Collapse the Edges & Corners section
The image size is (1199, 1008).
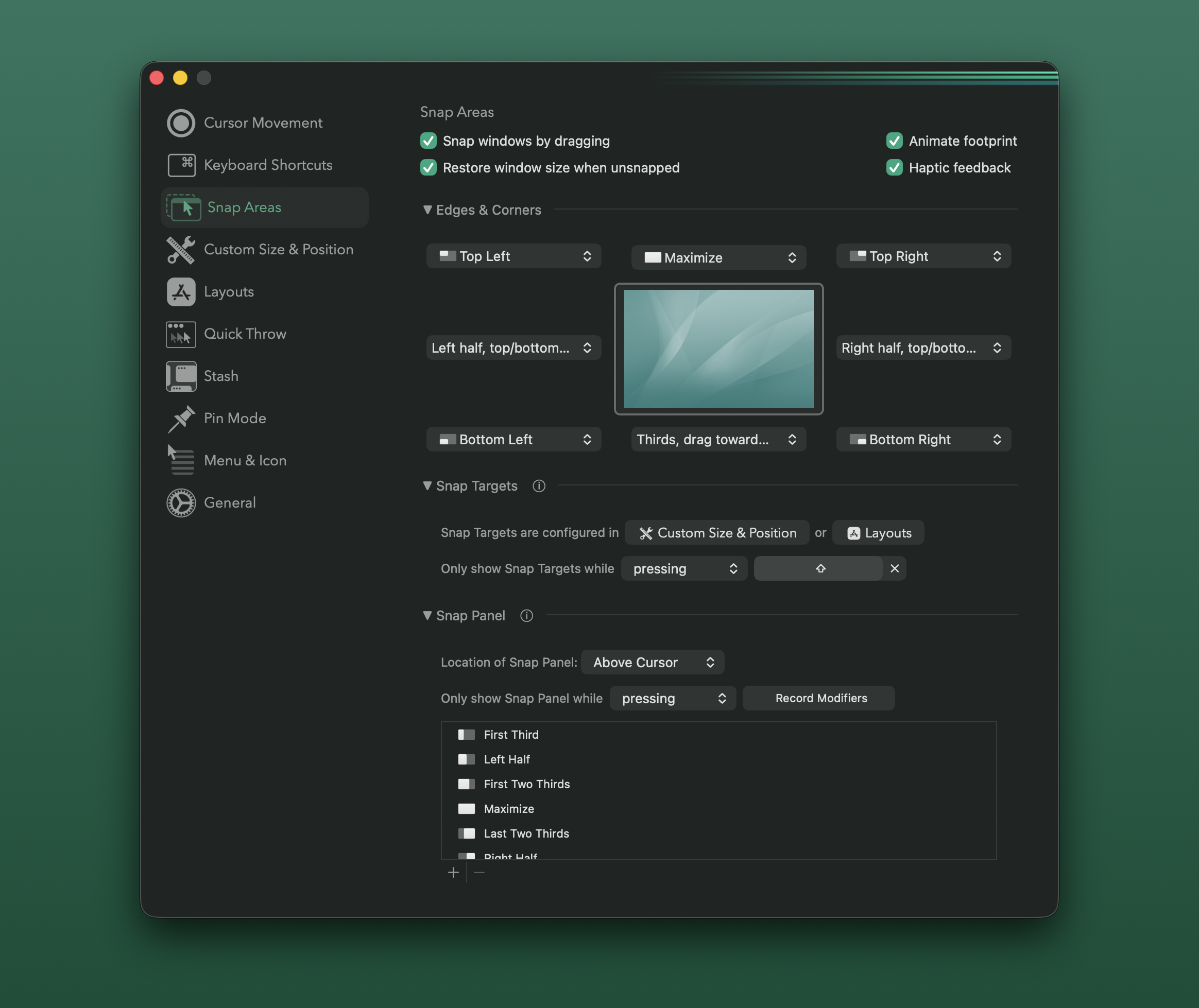tap(427, 210)
